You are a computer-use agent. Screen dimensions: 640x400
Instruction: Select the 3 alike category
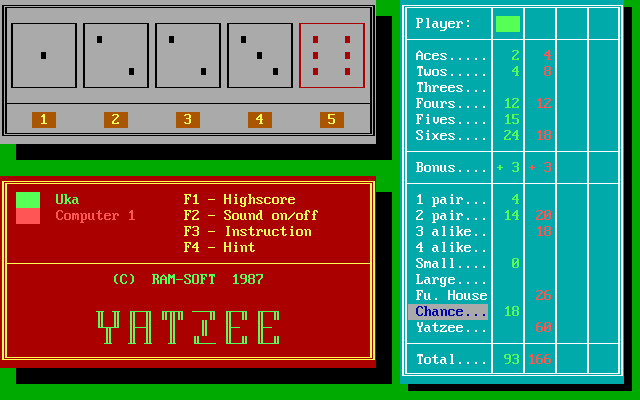point(451,231)
